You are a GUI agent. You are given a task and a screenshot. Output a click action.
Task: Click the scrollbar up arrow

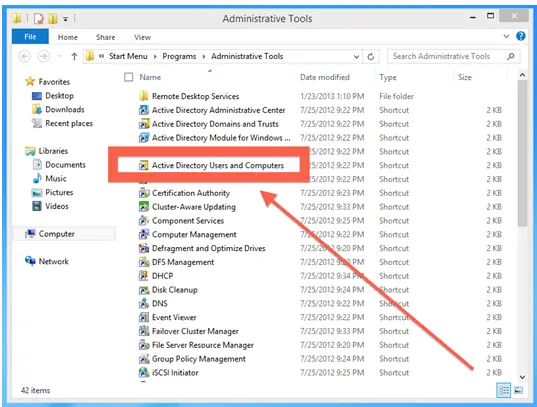click(522, 75)
